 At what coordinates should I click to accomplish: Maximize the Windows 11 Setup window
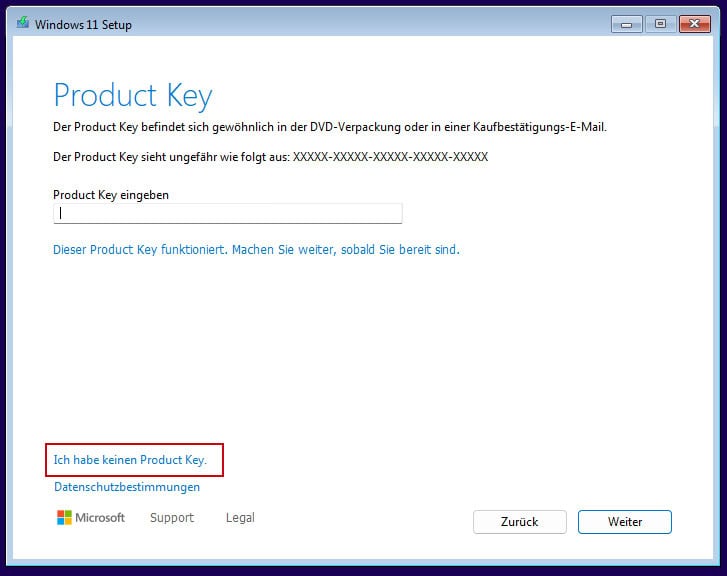(659, 23)
